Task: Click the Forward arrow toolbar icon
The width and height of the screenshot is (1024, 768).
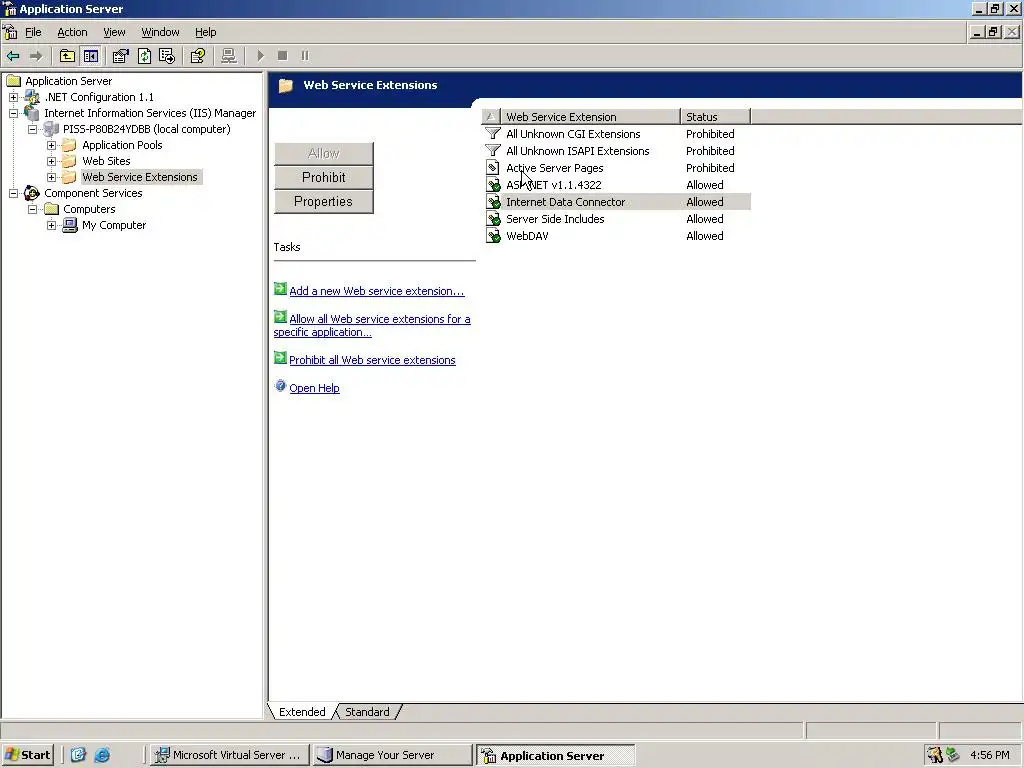Action: [x=36, y=56]
